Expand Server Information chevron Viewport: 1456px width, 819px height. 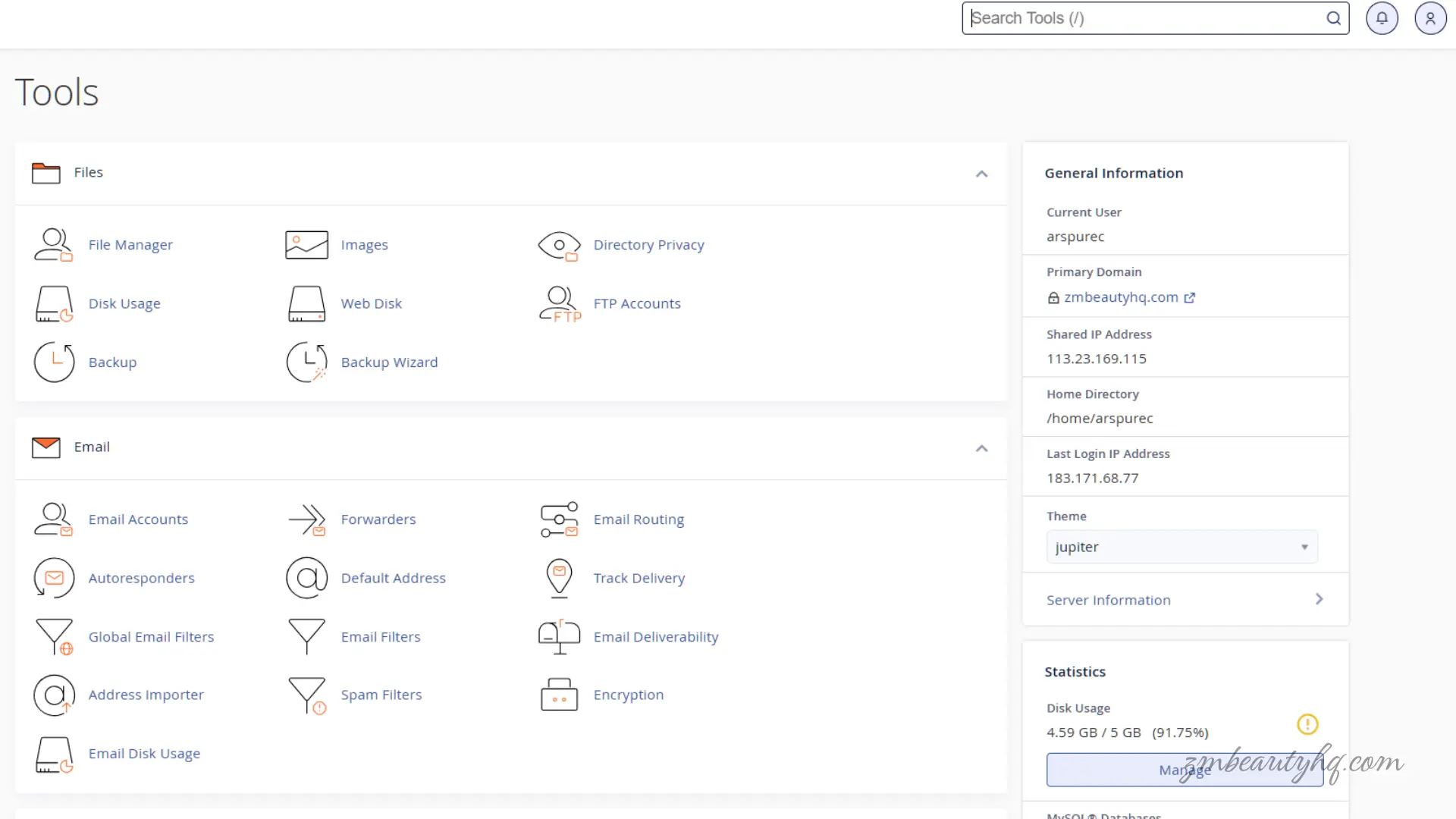point(1319,599)
